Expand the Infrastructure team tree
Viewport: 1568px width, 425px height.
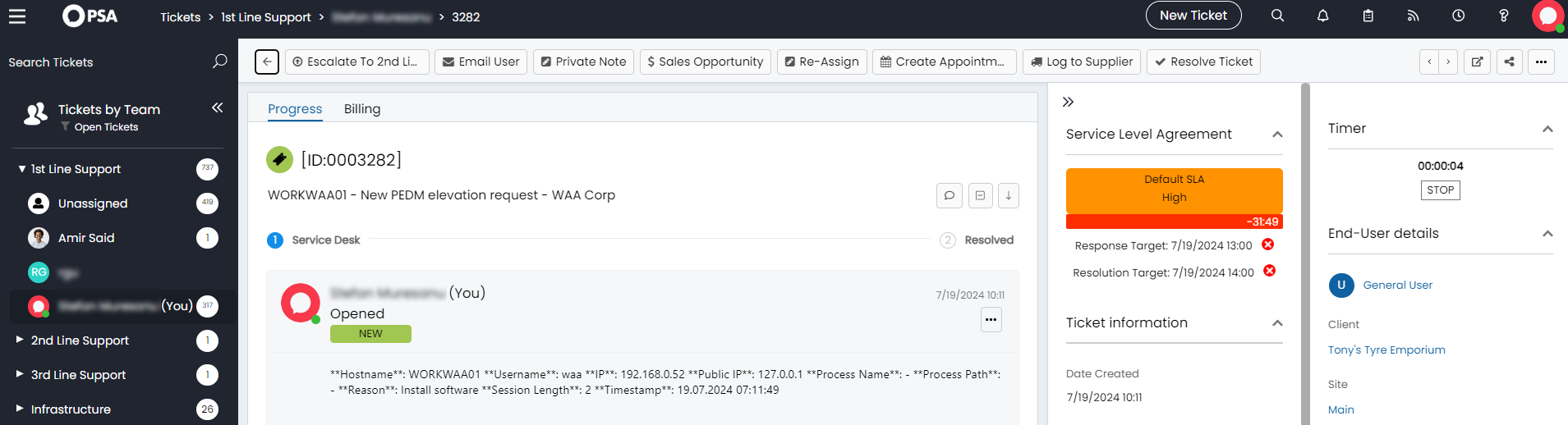tap(20, 409)
